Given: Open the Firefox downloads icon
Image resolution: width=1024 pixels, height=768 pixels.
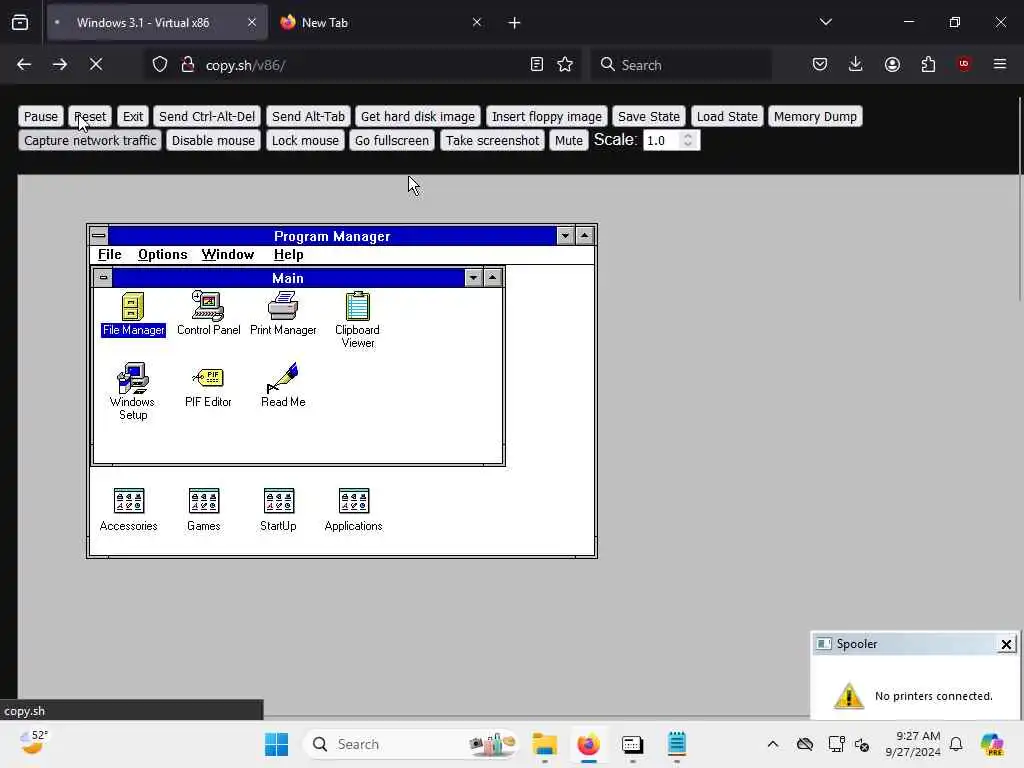Looking at the screenshot, I should pyautogui.click(x=856, y=64).
